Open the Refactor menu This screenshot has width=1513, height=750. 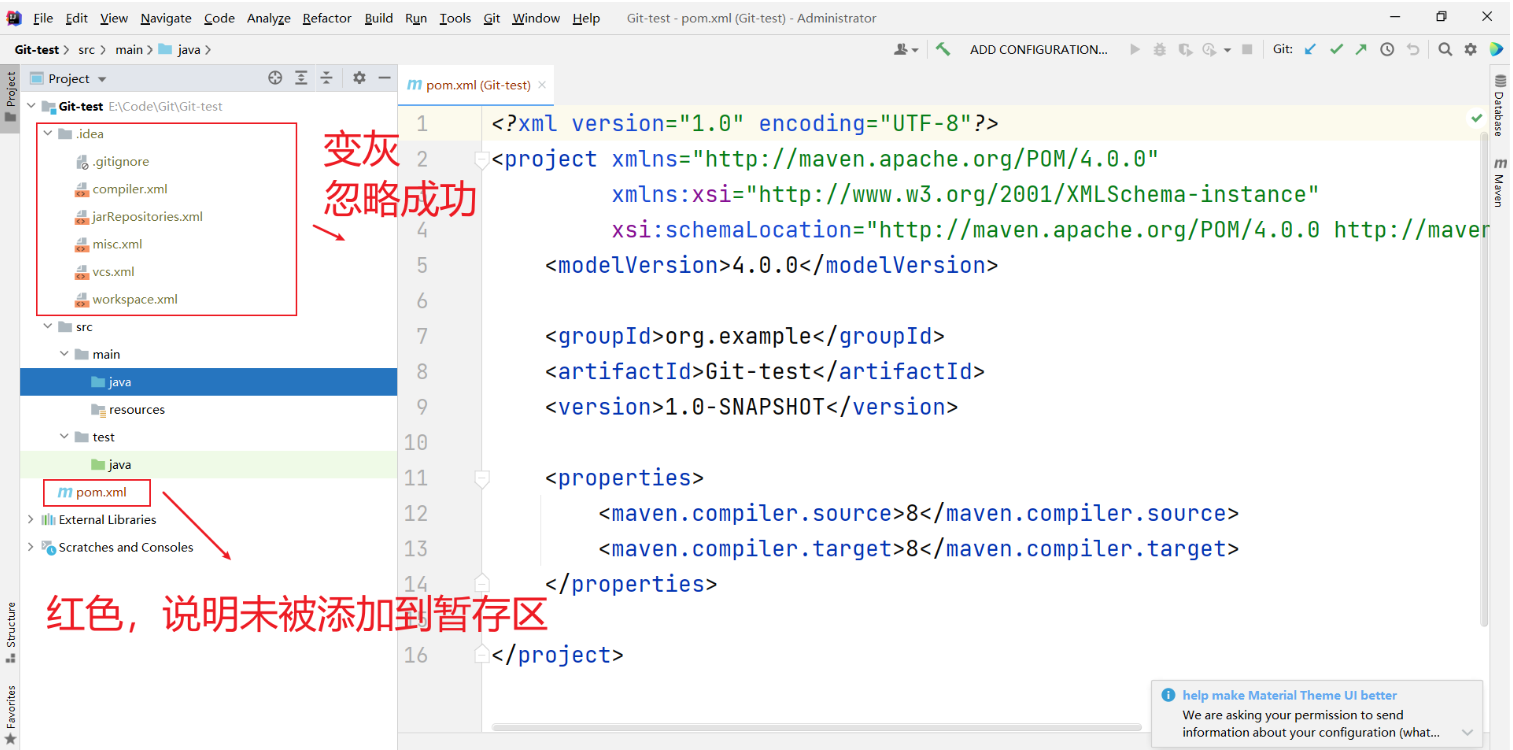point(327,18)
